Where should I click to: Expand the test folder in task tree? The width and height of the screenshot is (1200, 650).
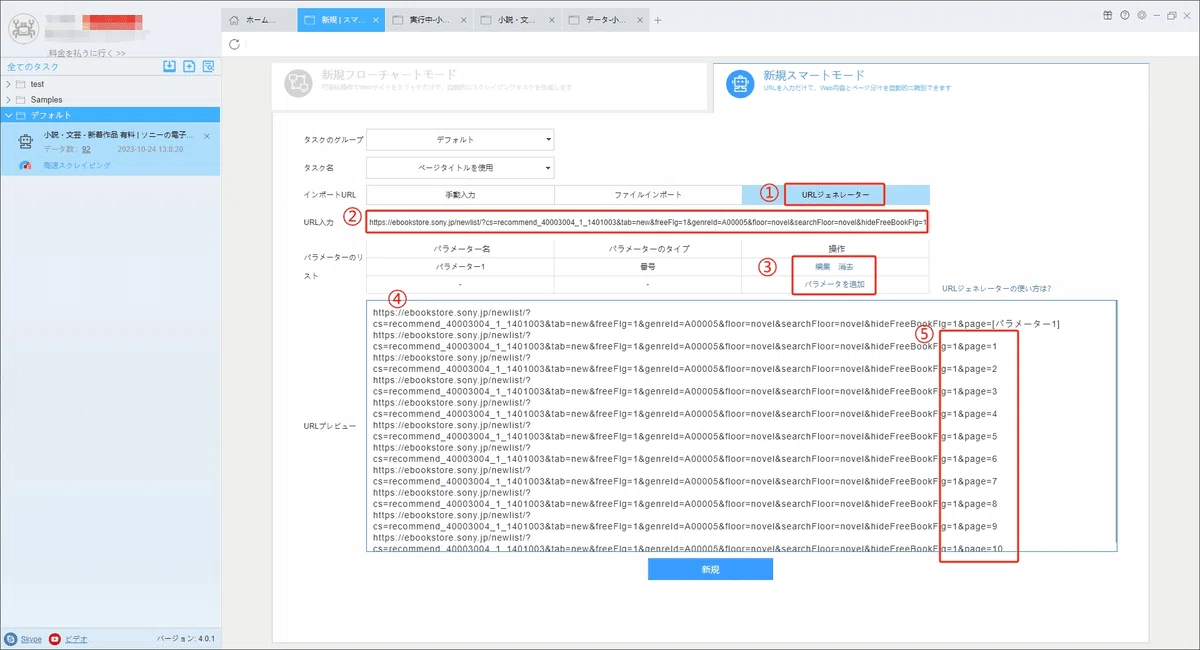click(9, 84)
